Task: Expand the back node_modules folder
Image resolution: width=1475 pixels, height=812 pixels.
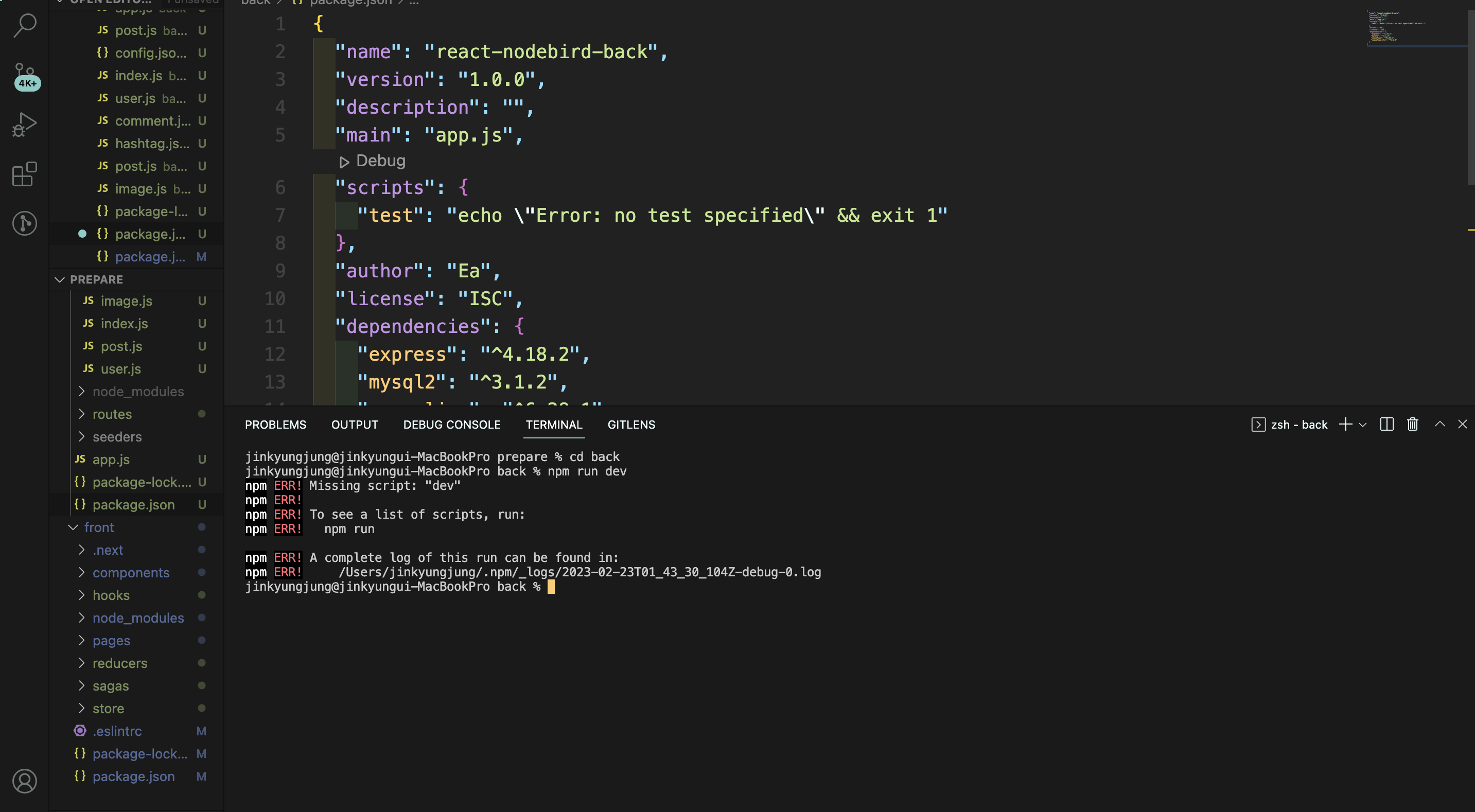Action: click(x=136, y=392)
